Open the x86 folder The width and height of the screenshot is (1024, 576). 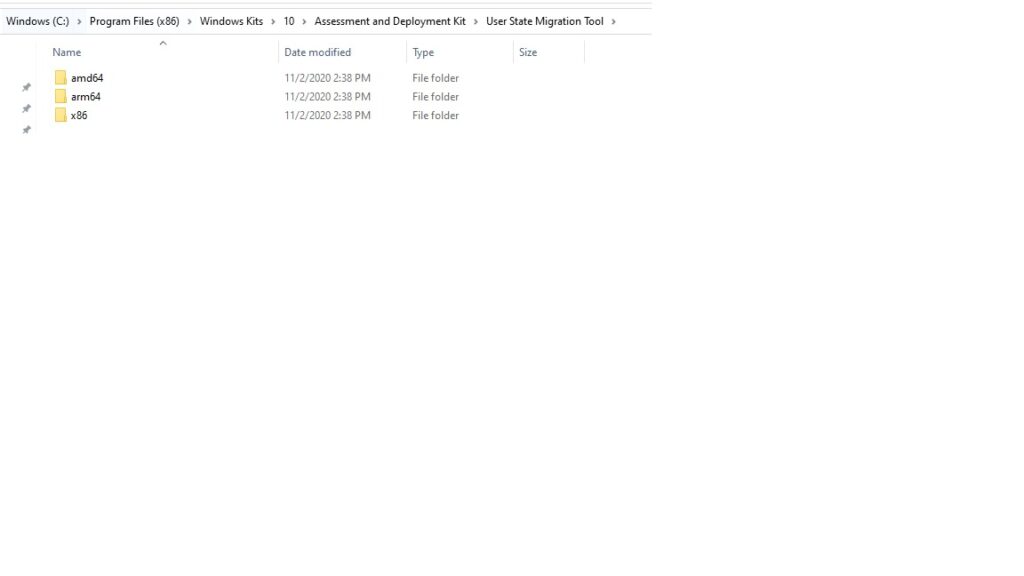point(79,115)
